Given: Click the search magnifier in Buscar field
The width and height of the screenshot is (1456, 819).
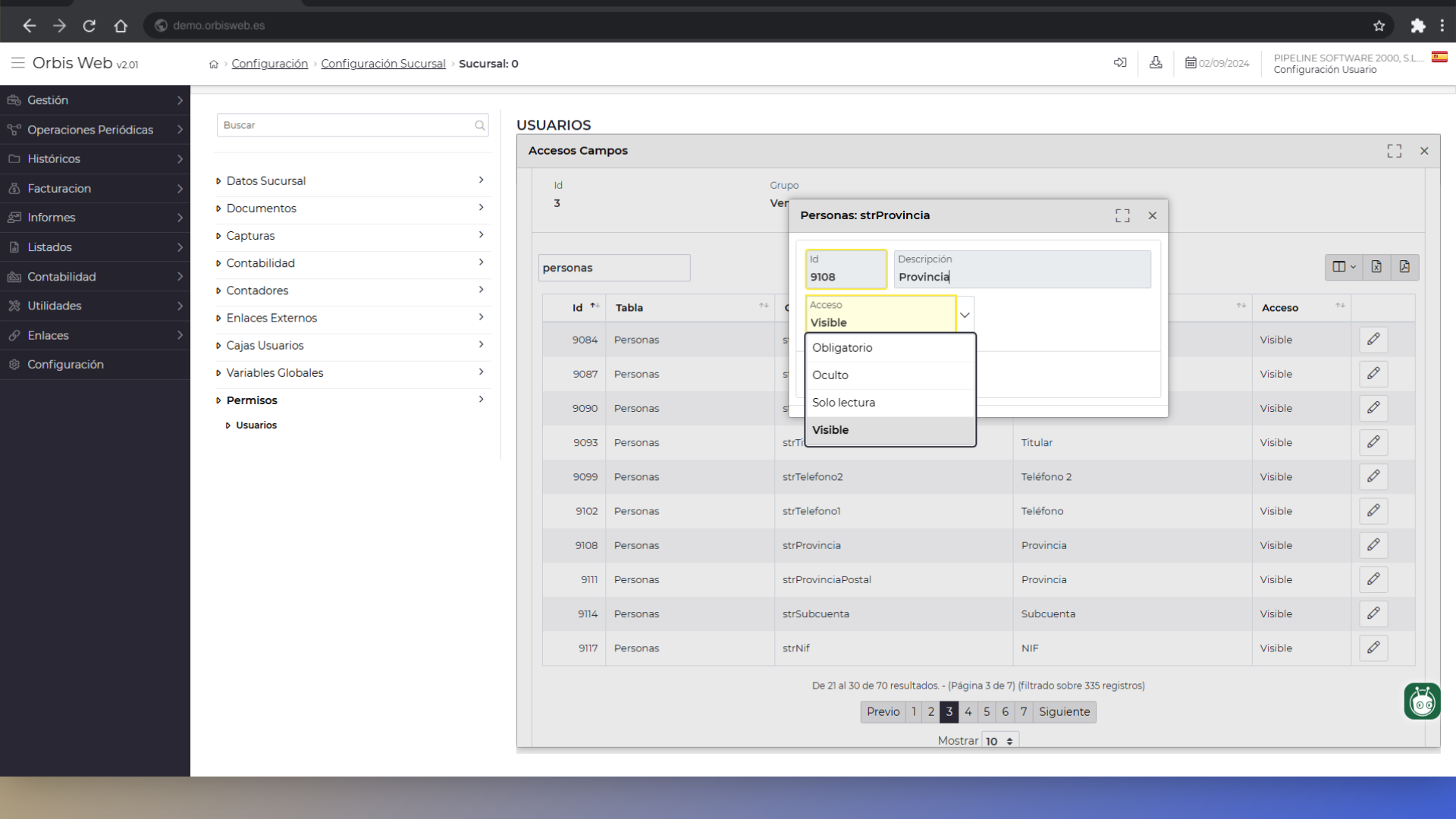Looking at the screenshot, I should pos(479,126).
